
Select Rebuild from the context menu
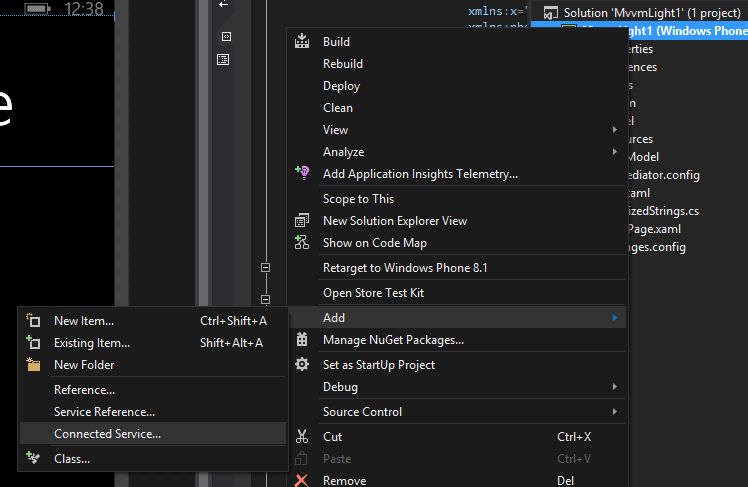pos(457,63)
